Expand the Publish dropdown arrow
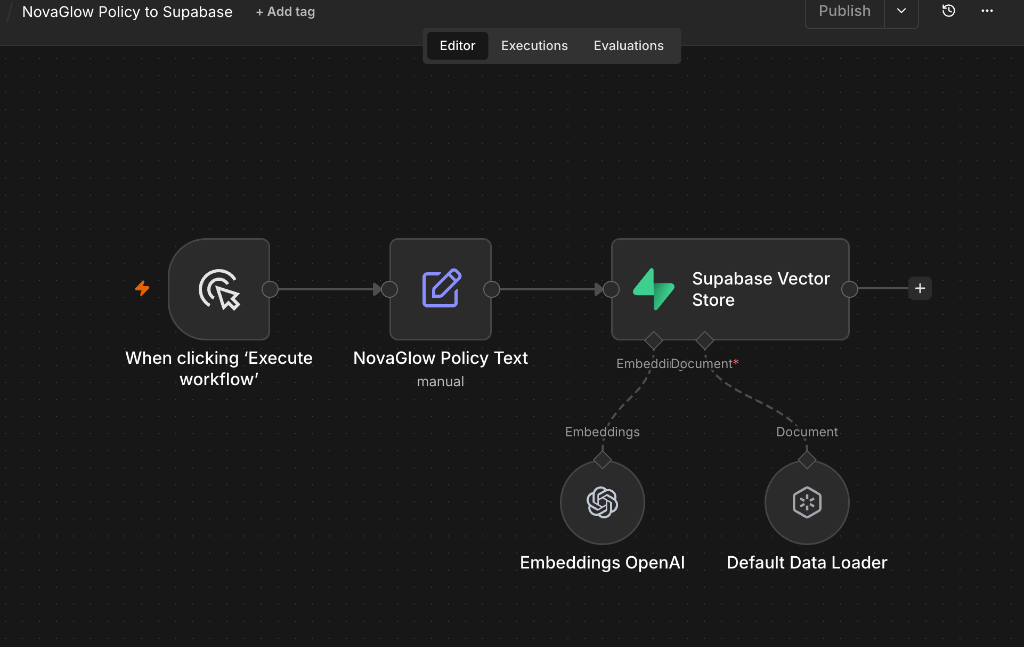This screenshot has width=1024, height=647. coord(901,11)
